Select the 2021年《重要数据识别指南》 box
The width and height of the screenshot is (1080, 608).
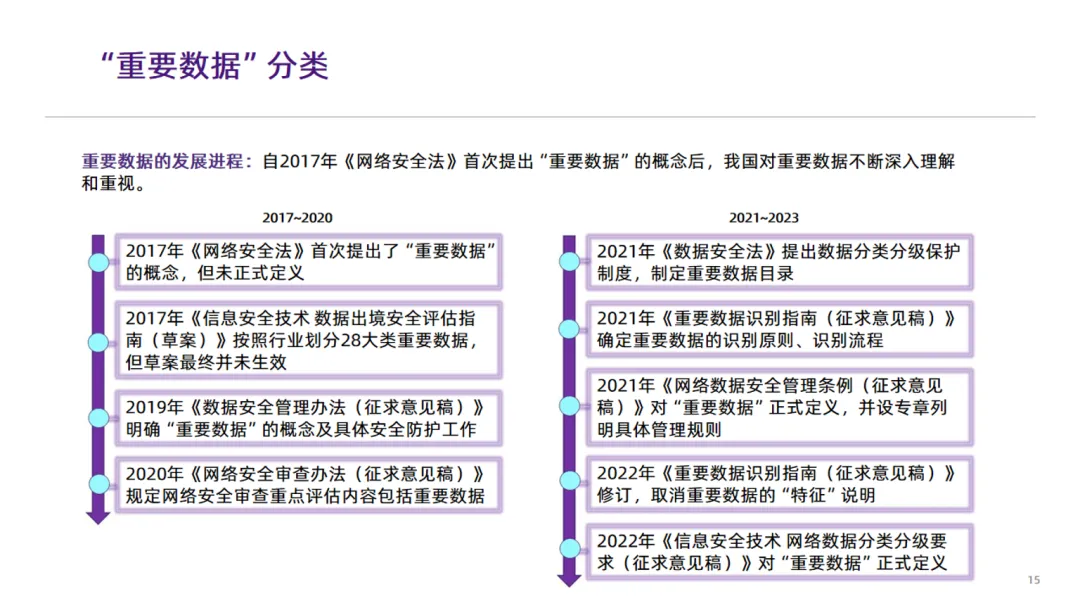point(780,329)
